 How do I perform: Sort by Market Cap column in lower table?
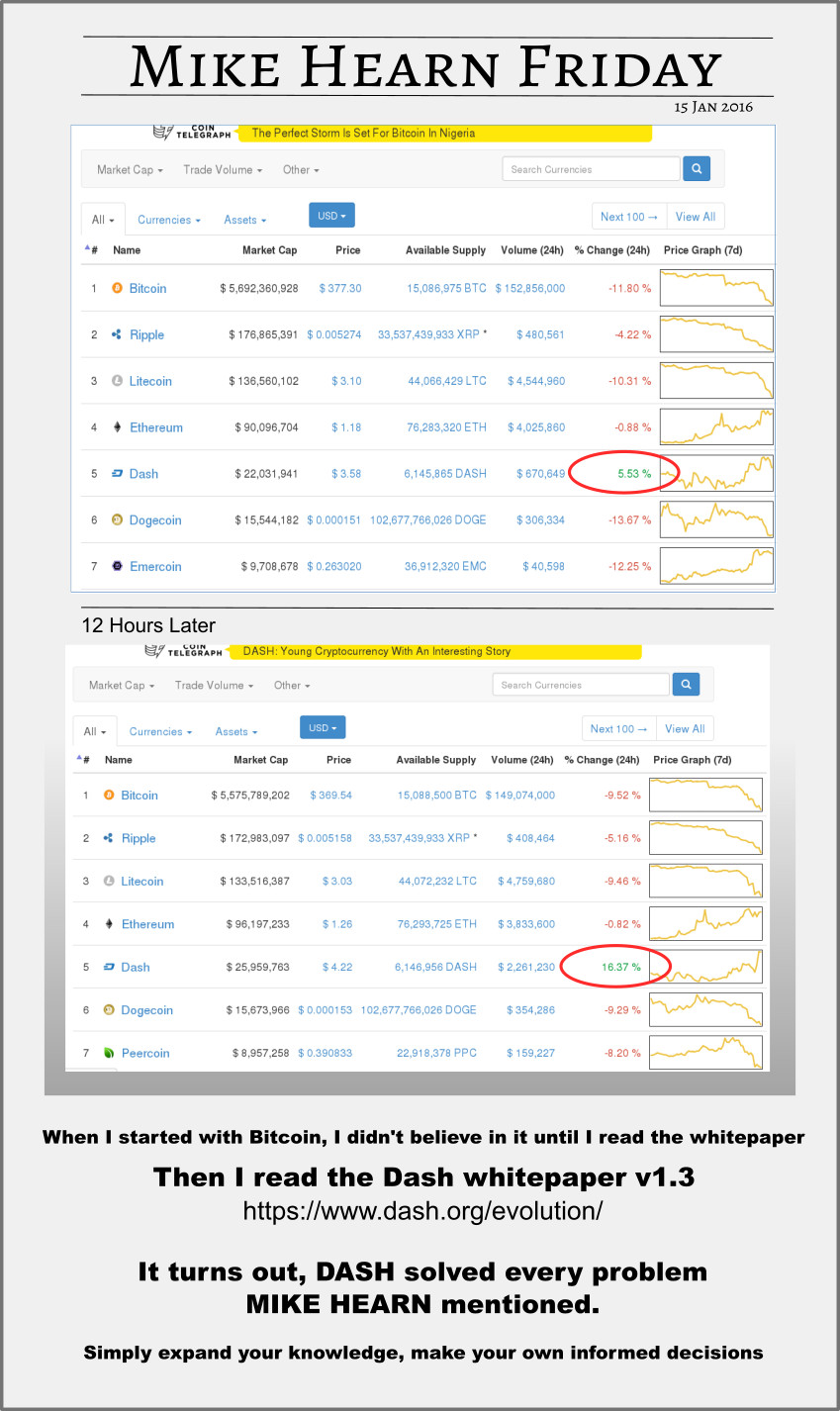[261, 760]
